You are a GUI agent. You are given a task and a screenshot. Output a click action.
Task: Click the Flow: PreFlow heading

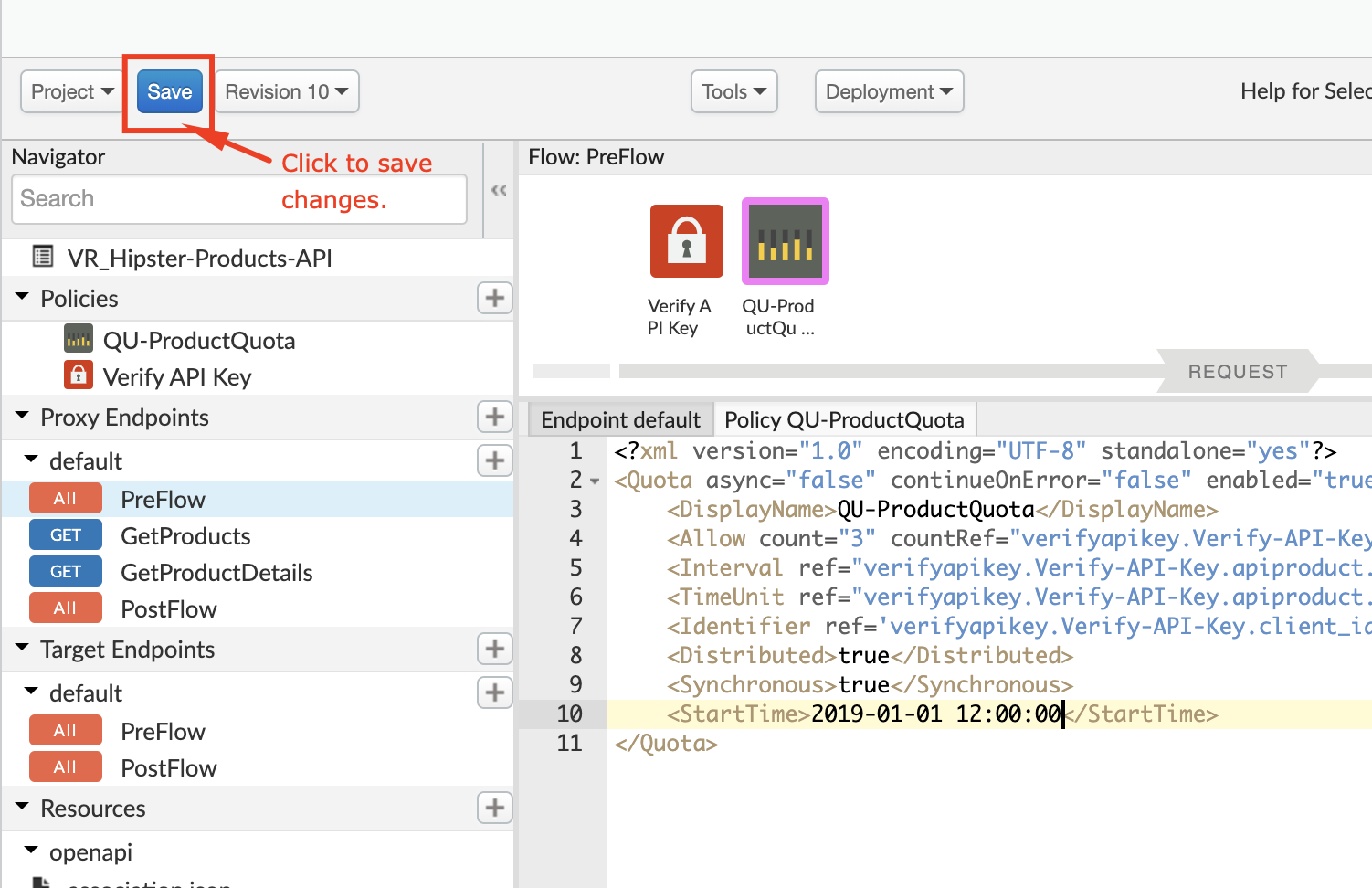[x=596, y=157]
